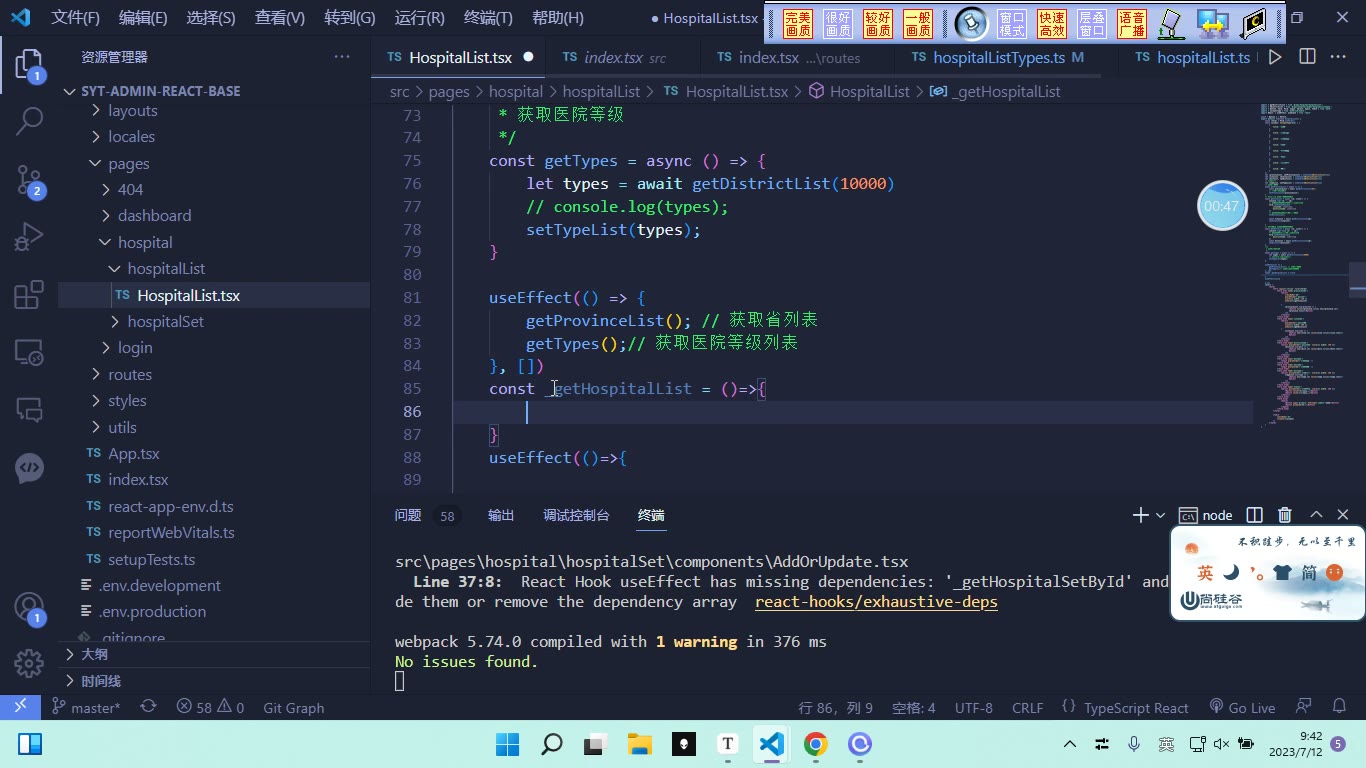The image size is (1366, 768).
Task: Open the Manage gear icon
Action: (x=29, y=663)
